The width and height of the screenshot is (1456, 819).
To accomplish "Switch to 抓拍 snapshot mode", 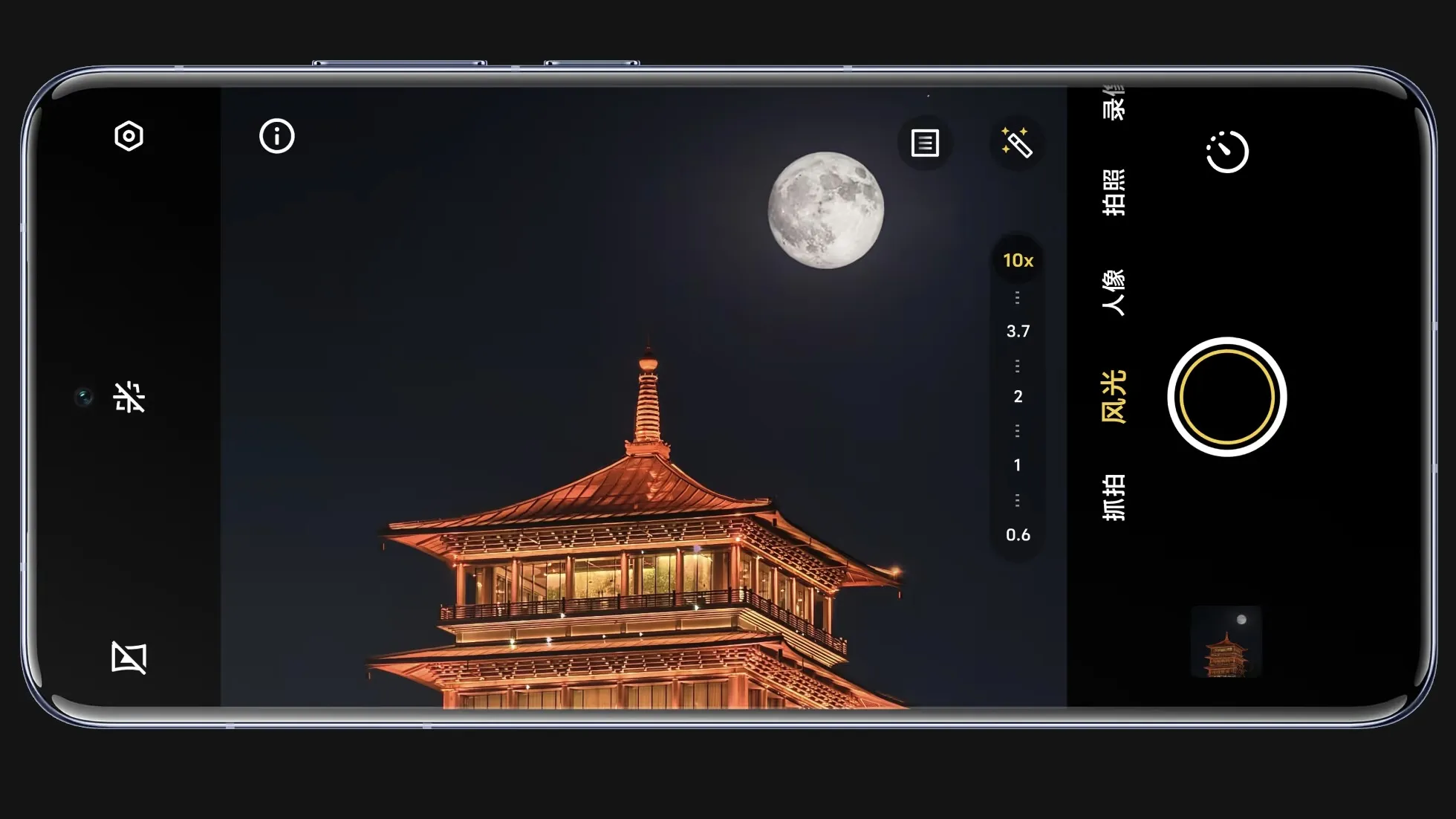I will 1113,497.
